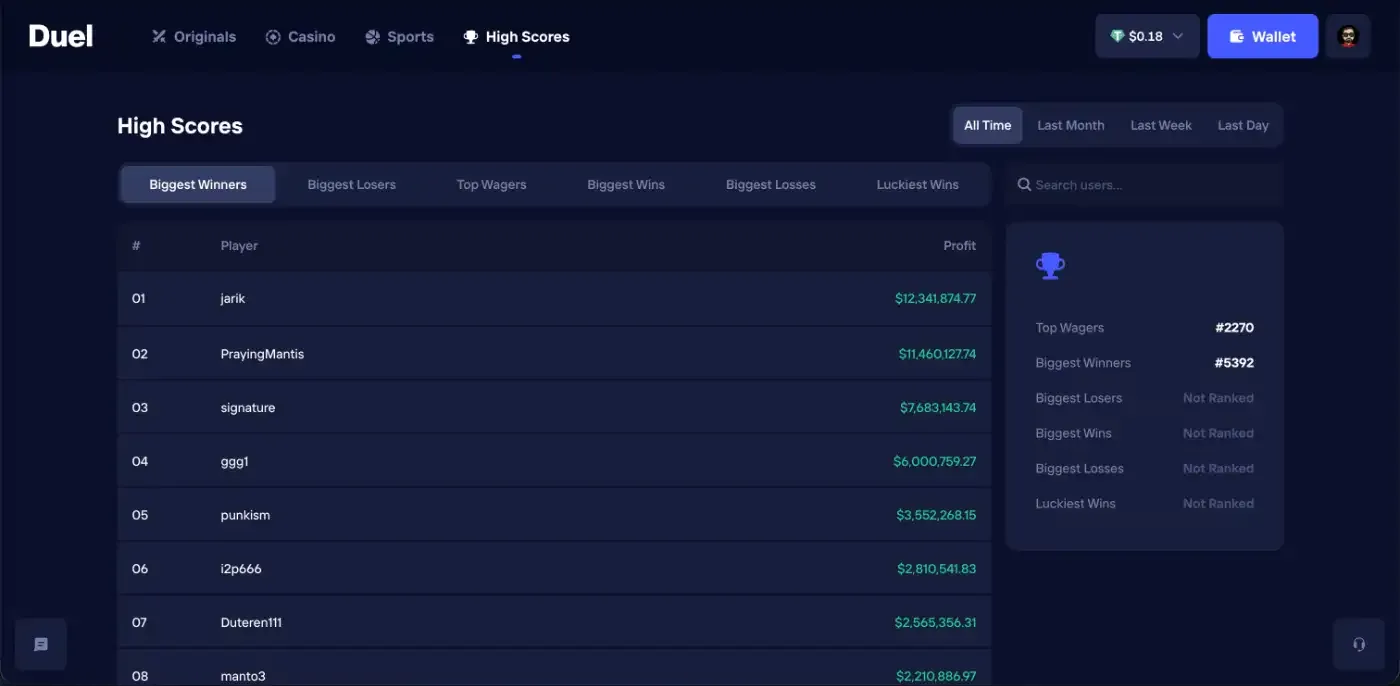Click Biggest Losses label in ranking card

tap(1079, 468)
